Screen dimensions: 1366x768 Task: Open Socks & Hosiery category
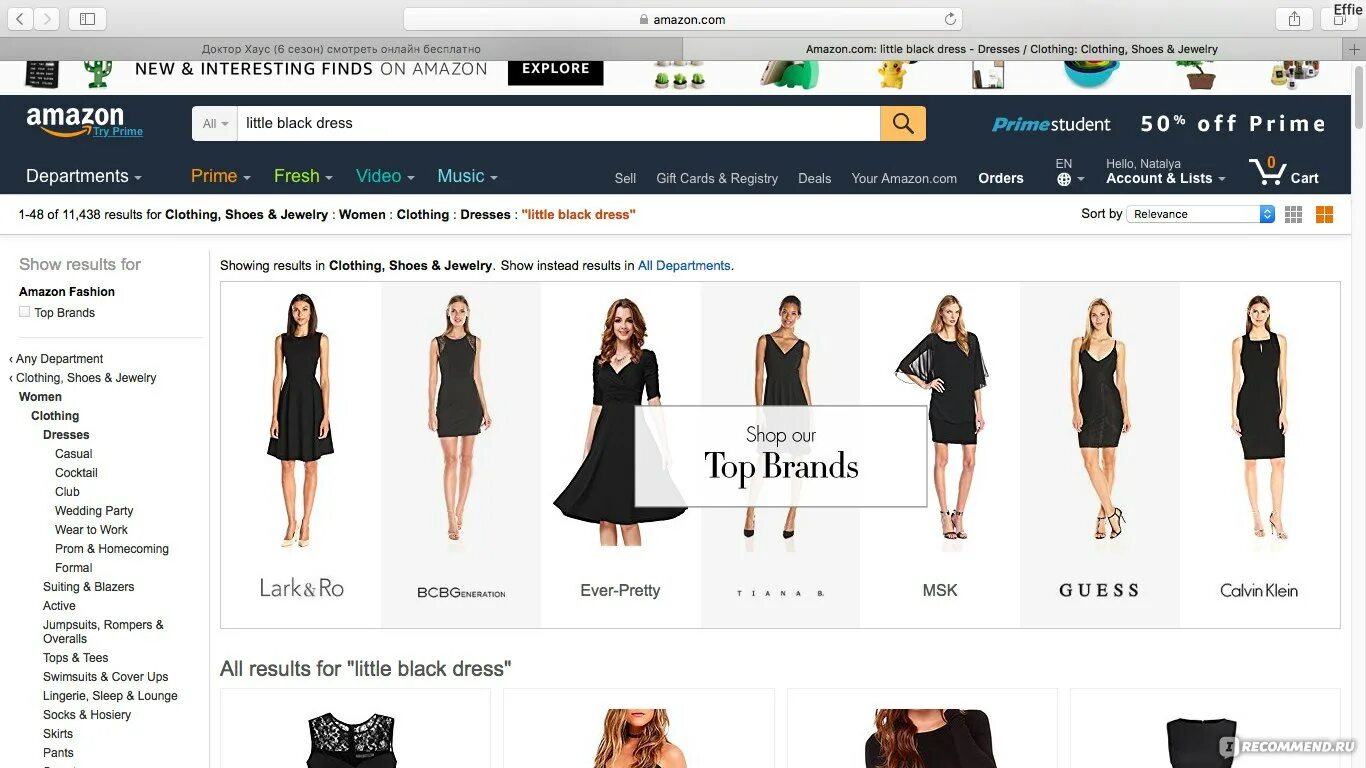(87, 715)
